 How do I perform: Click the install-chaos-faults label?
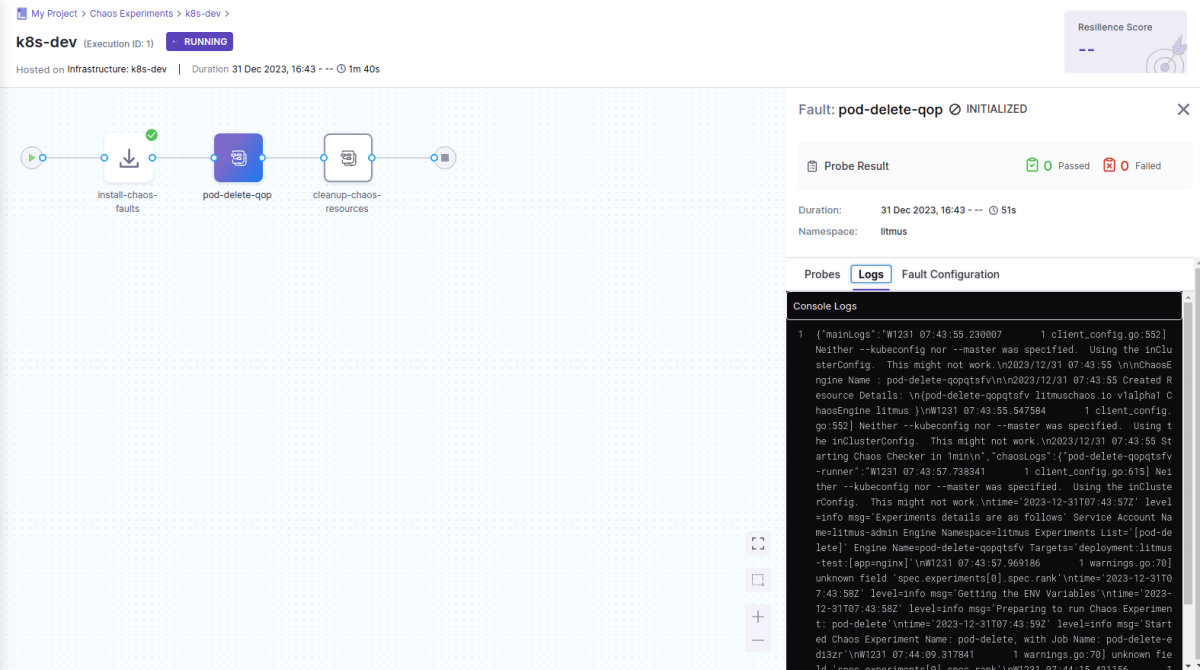[x=127, y=201]
